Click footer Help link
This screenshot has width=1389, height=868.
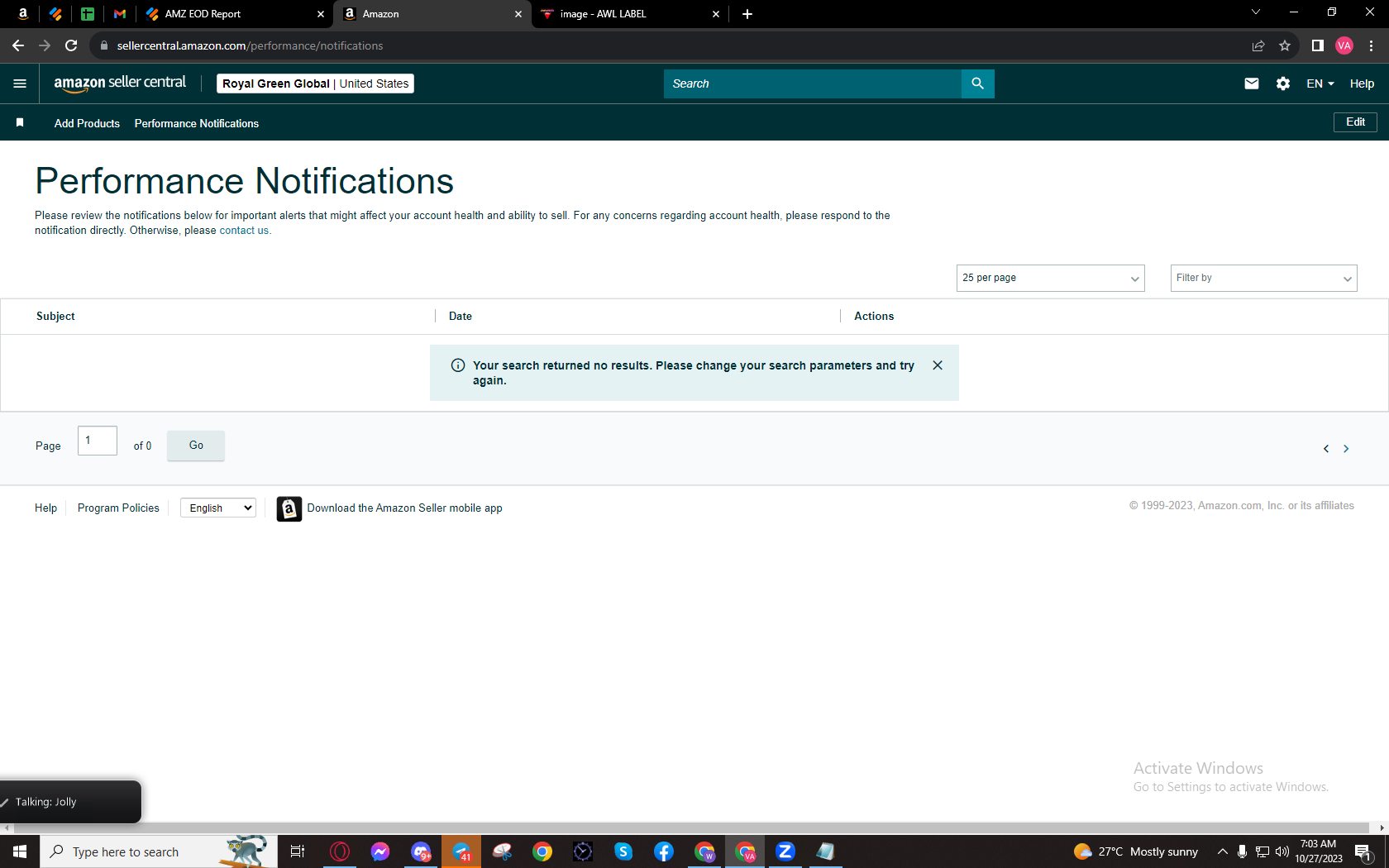pyautogui.click(x=45, y=508)
